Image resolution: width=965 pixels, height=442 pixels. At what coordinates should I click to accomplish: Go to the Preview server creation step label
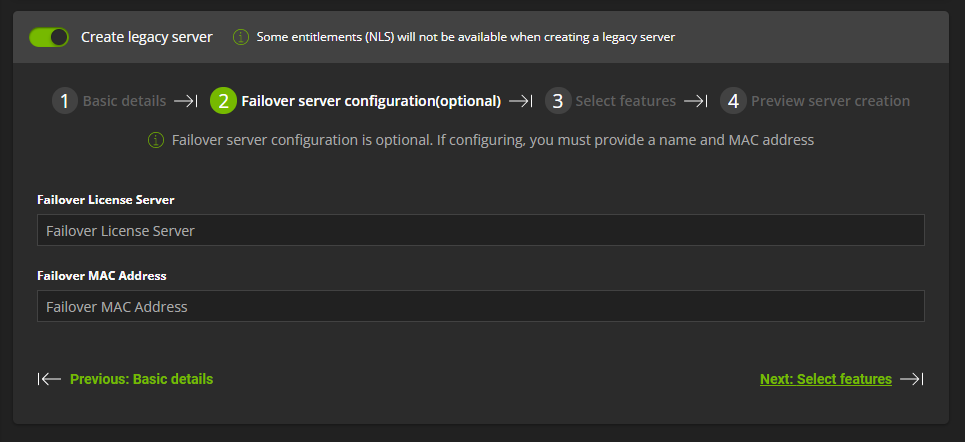830,101
